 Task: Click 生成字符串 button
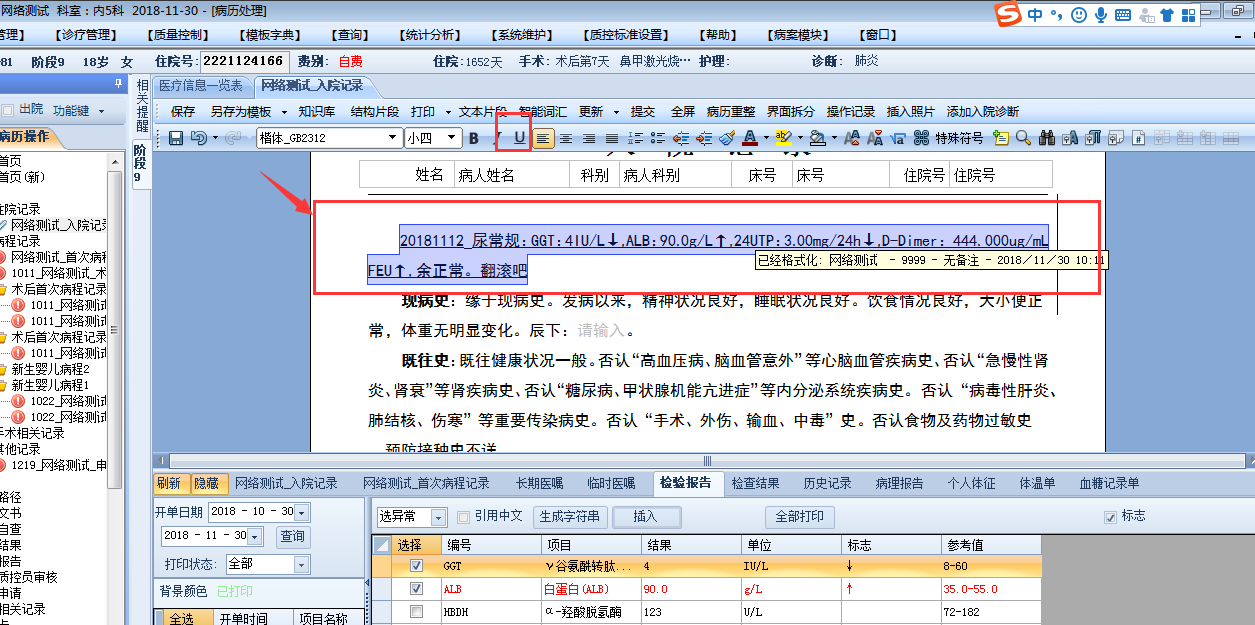569,517
